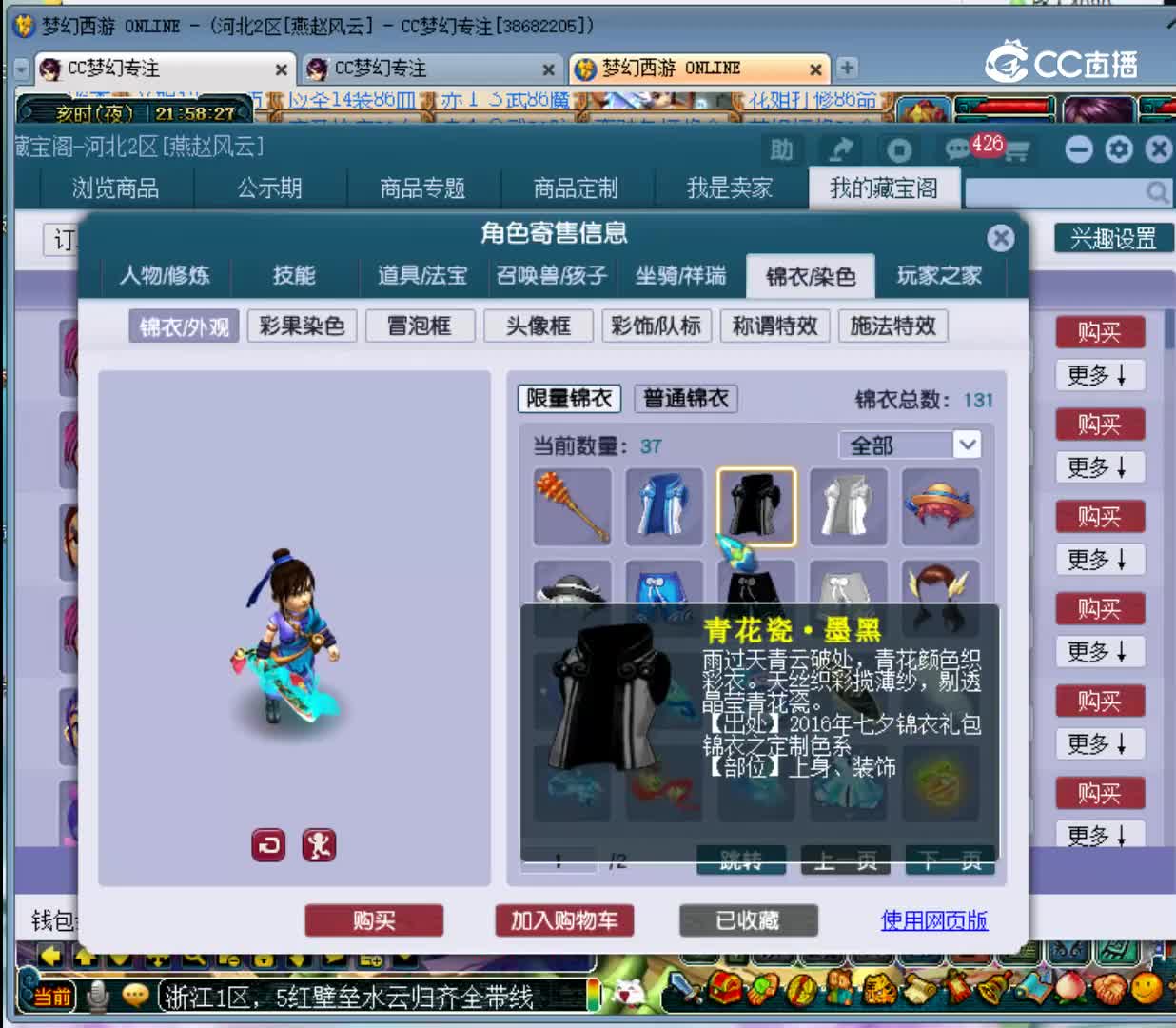Viewport: 1176px width, 1028px height.
Task: Open 商品专题 tab
Action: pos(422,188)
